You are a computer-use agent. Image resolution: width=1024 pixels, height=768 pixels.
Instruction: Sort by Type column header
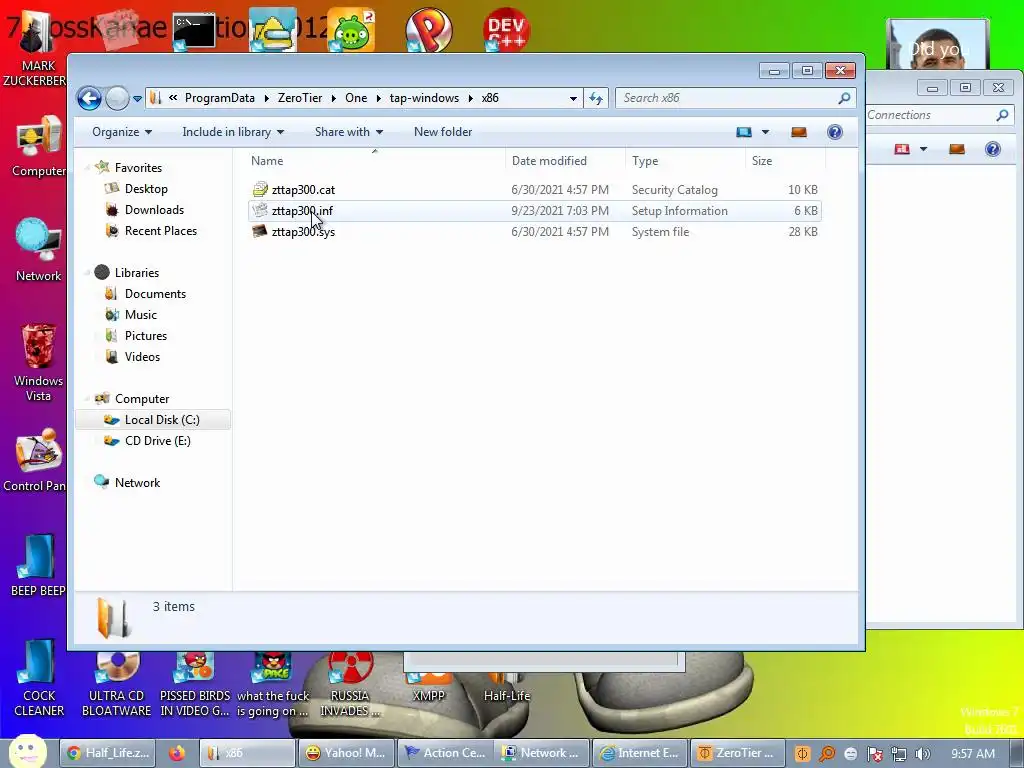685,161
